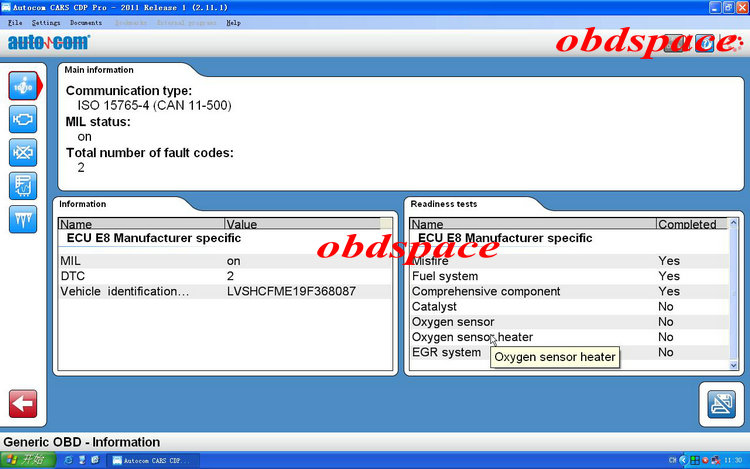Click the scroll down arrow in Readiness tests

click(733, 365)
